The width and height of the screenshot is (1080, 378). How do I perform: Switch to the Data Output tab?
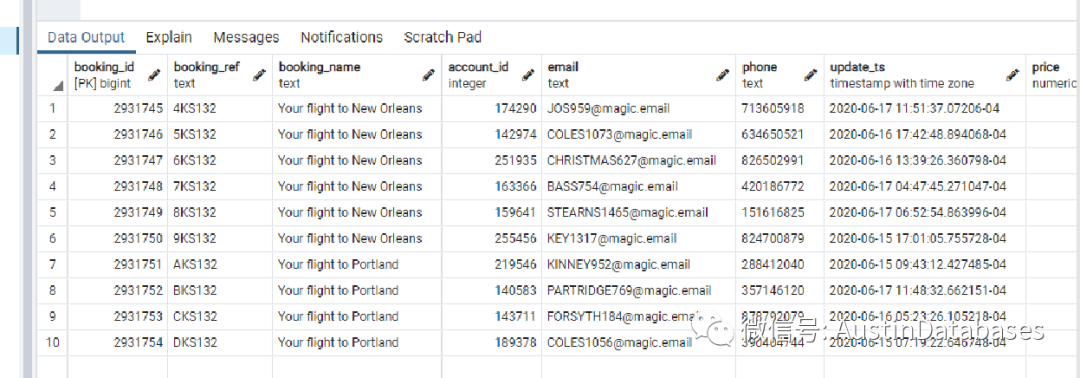click(x=86, y=37)
